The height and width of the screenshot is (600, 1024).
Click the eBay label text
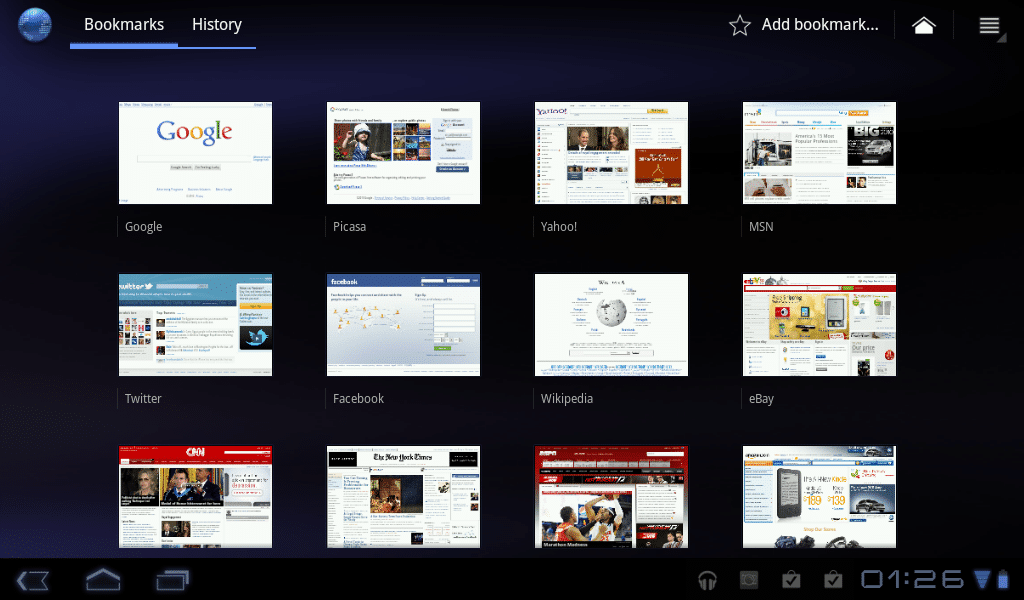click(761, 398)
